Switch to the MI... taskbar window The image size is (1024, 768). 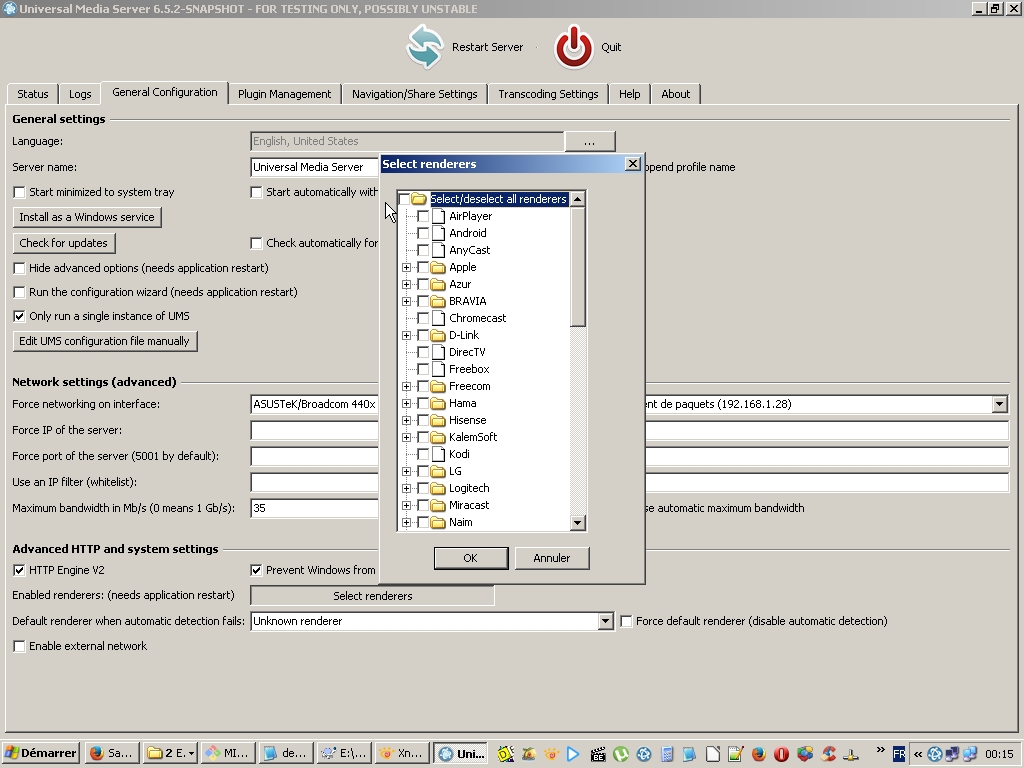click(229, 753)
